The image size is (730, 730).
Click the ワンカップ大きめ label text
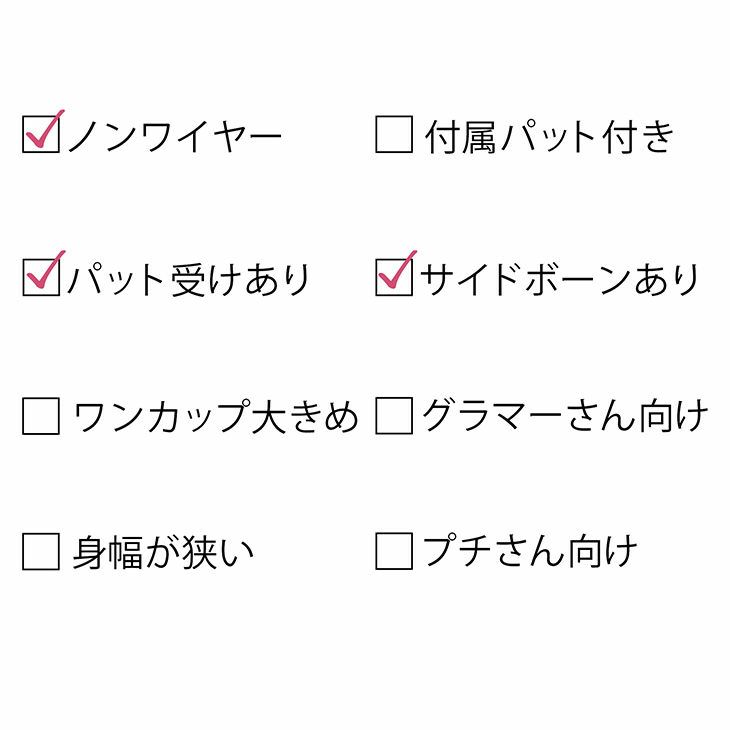tap(215, 417)
